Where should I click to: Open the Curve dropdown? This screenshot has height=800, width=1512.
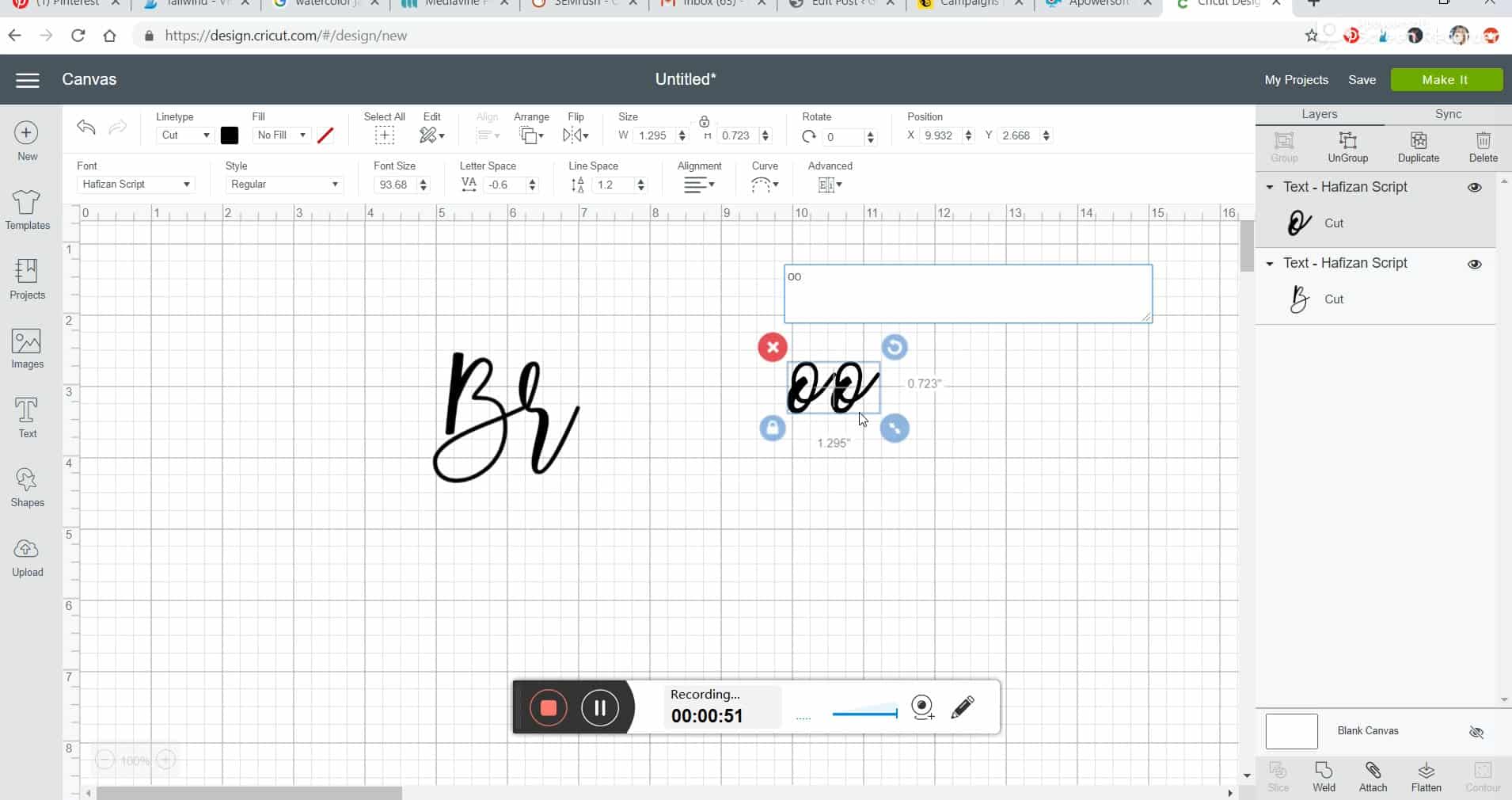765,185
